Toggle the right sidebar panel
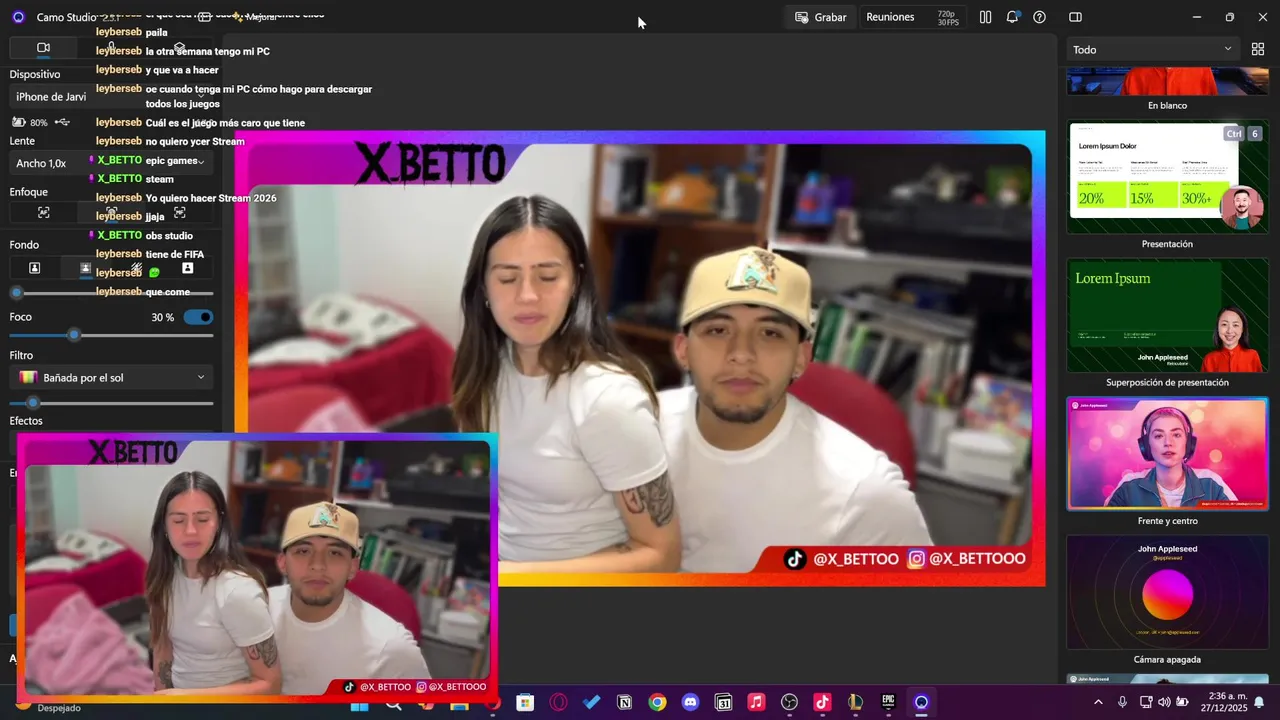The width and height of the screenshot is (1280, 720). pos(1075,17)
